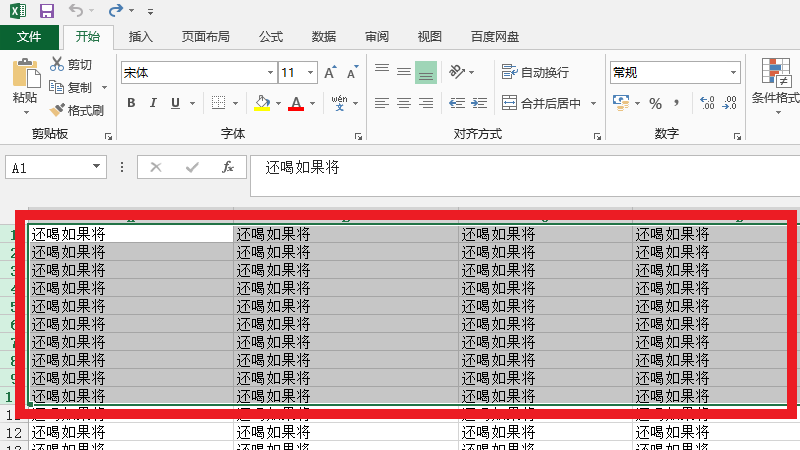Open the font name 宋体 combo box
Screen dimensions: 800x450
[x=199, y=72]
